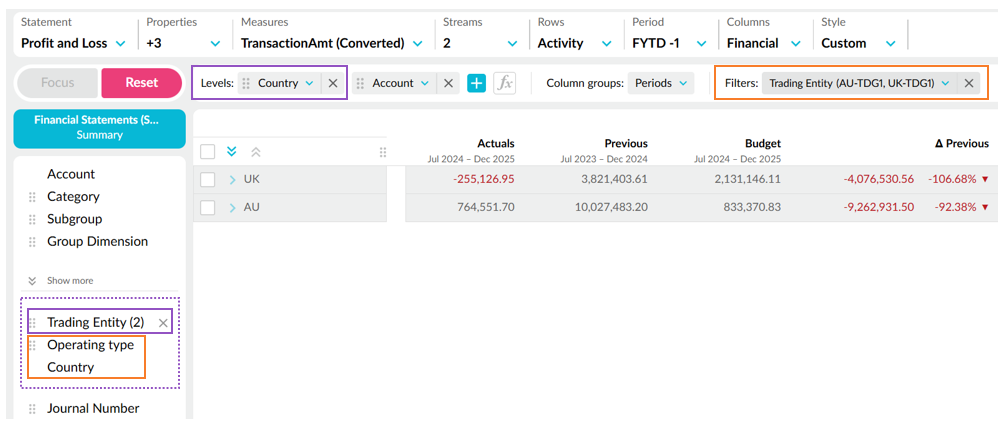This screenshot has width=998, height=422.
Task: Select Category in the dimension list
Action: pos(73,197)
